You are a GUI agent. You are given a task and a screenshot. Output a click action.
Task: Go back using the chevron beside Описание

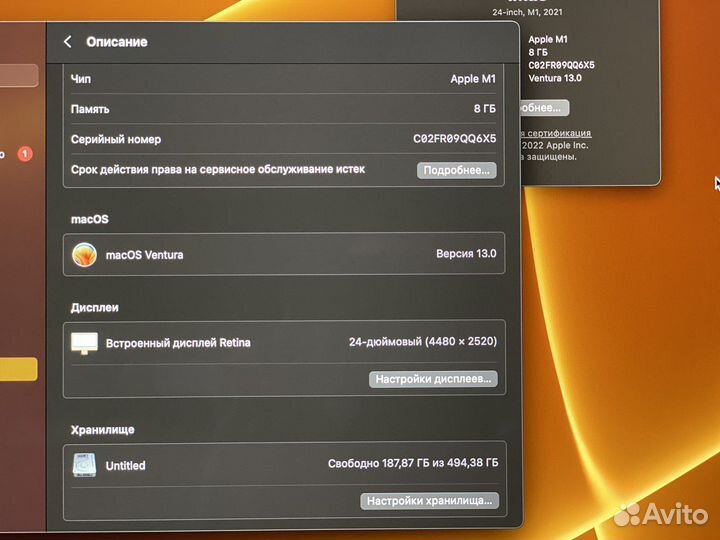click(x=68, y=42)
